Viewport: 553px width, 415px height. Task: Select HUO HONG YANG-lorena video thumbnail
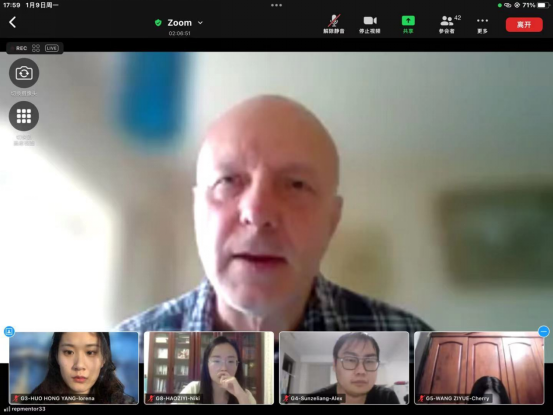tap(74, 368)
